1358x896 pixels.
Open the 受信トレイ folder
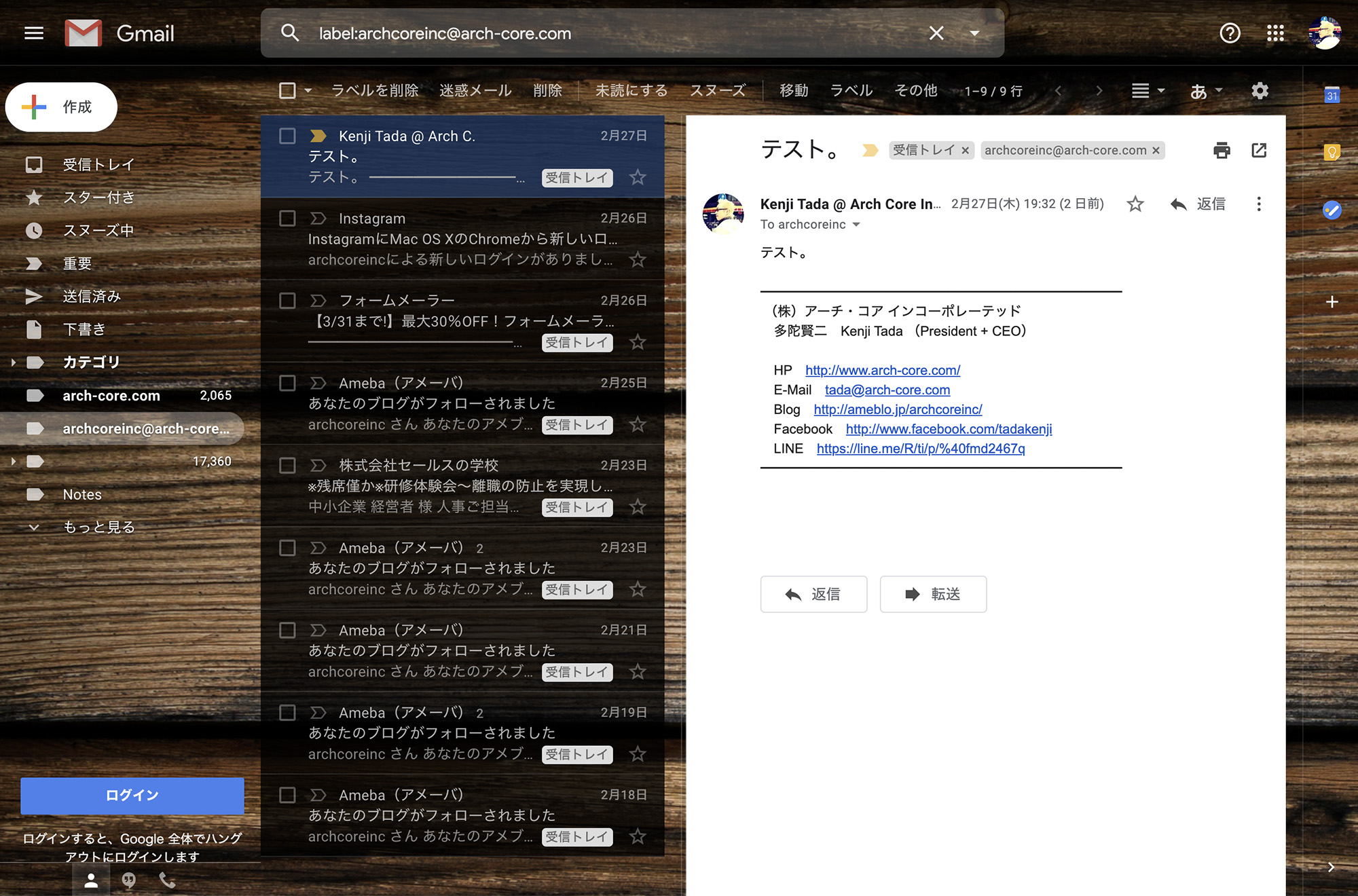(x=98, y=164)
